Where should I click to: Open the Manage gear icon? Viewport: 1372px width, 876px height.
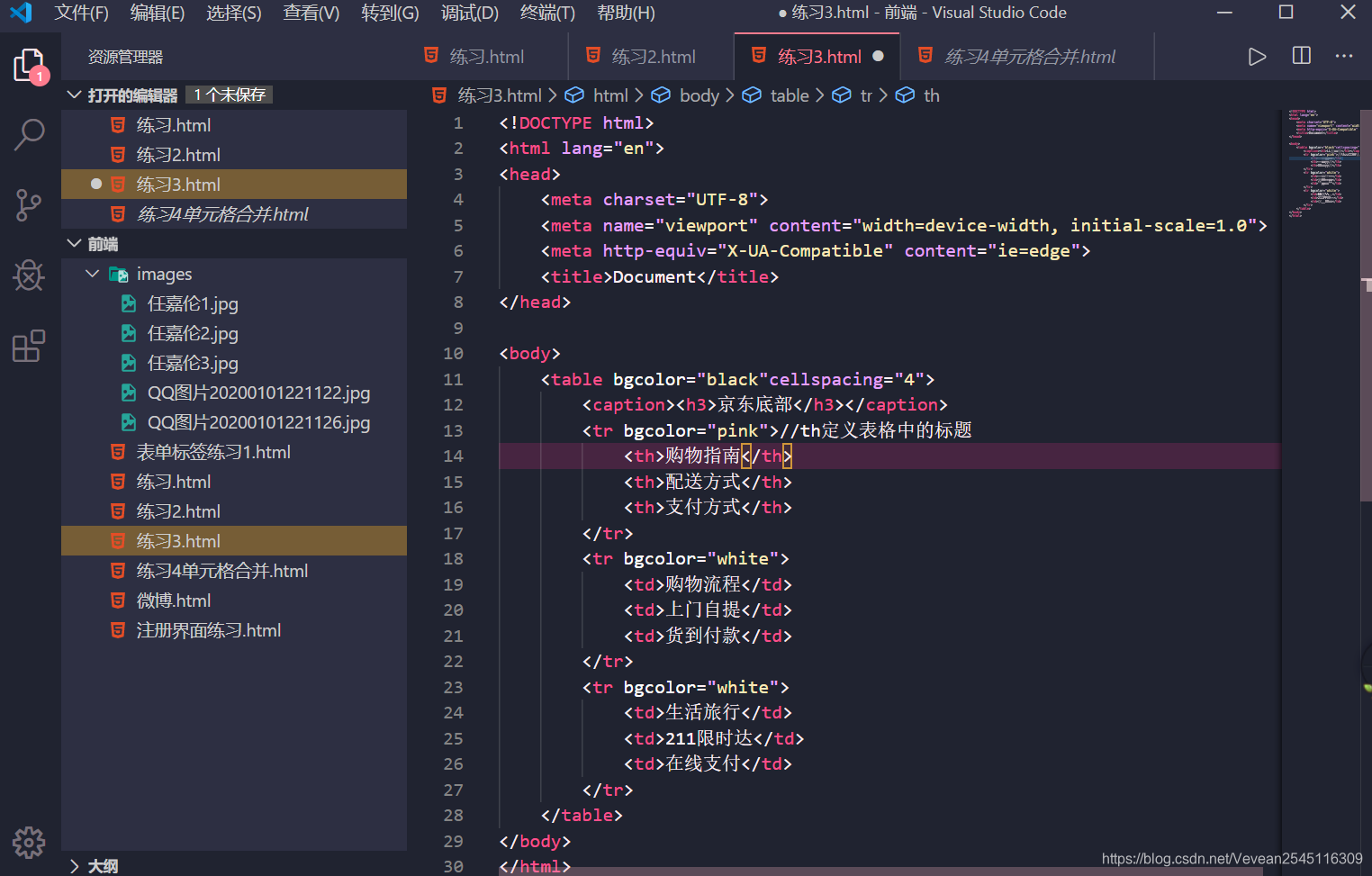29,843
